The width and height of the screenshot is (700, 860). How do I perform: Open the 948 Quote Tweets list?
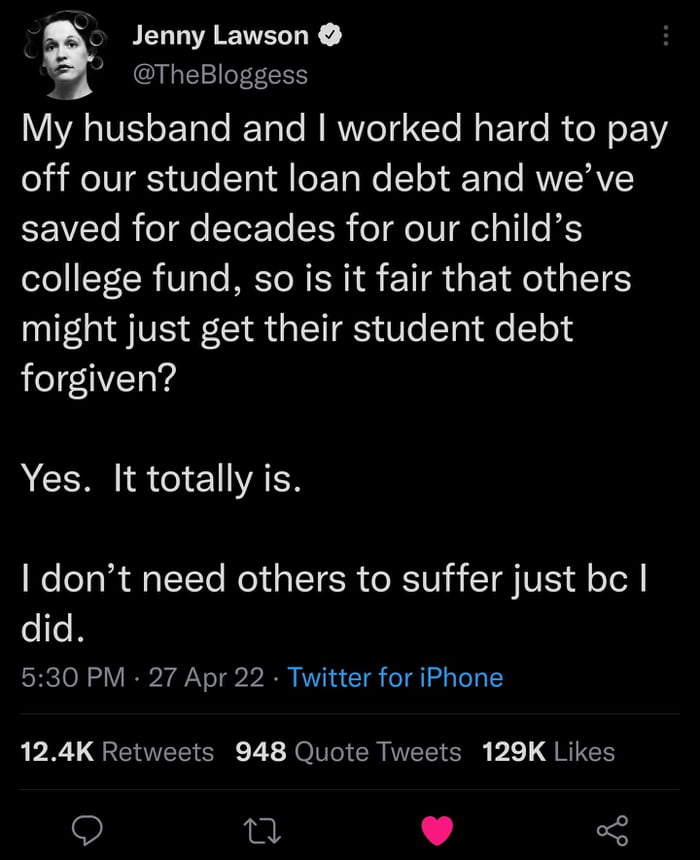tap(348, 751)
